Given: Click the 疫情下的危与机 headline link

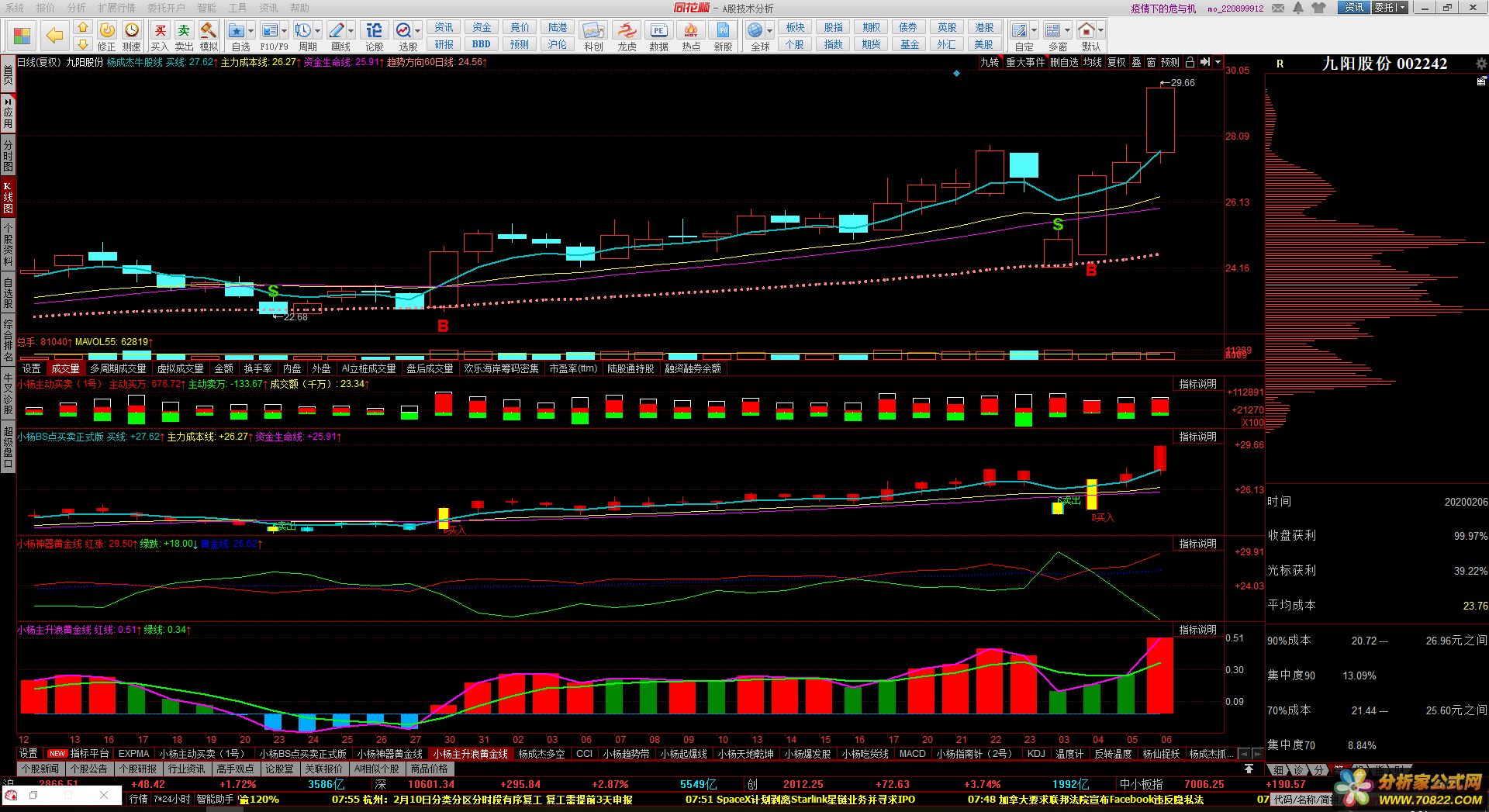Looking at the screenshot, I should coord(1163,9).
